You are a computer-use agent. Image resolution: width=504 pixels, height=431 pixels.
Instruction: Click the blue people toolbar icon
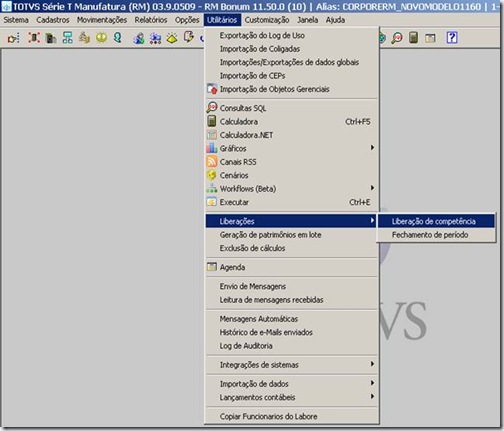[x=139, y=38]
